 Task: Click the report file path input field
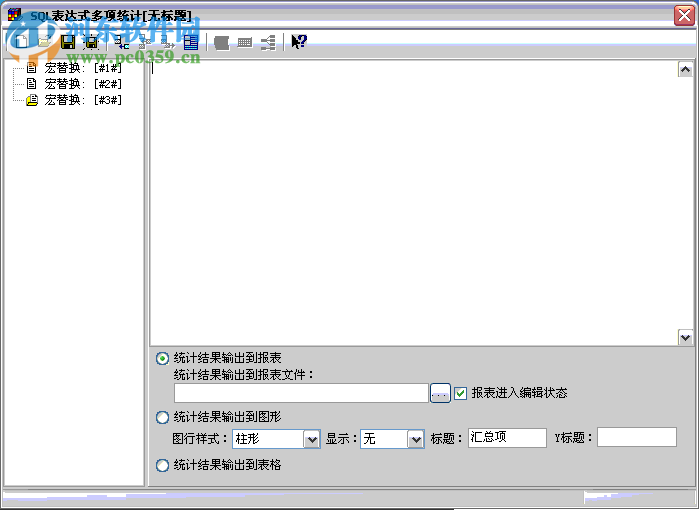pos(301,393)
